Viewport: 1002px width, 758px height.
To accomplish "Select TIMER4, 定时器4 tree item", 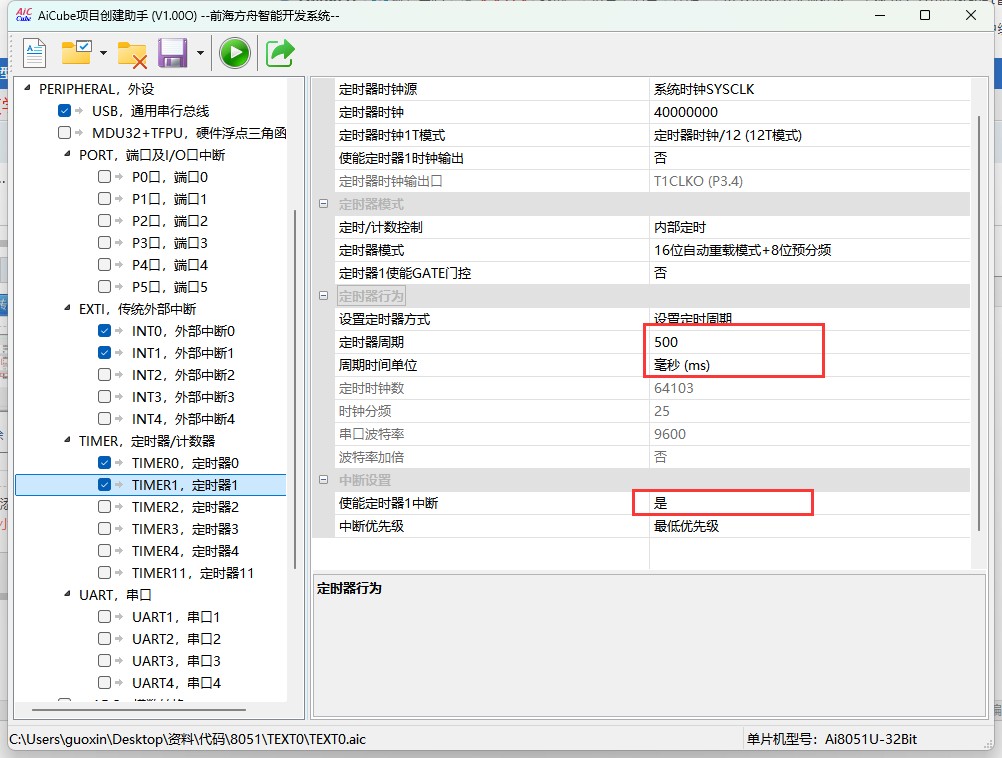I will point(185,551).
